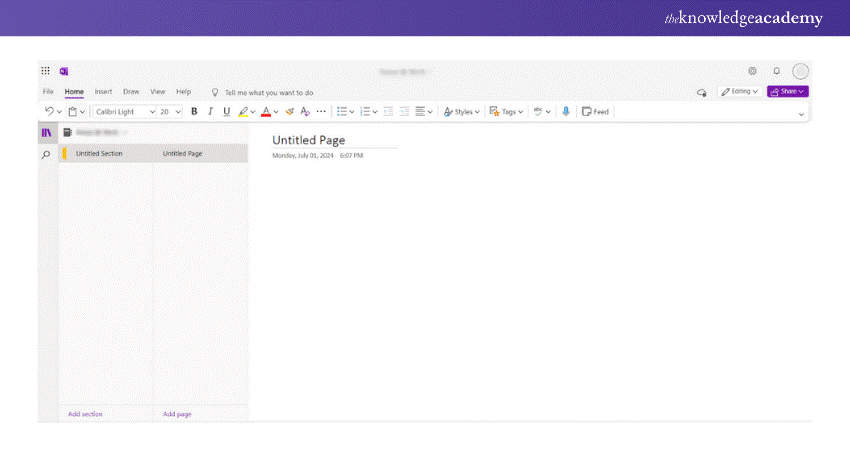Open the Draw ribbon tab

pos(131,91)
